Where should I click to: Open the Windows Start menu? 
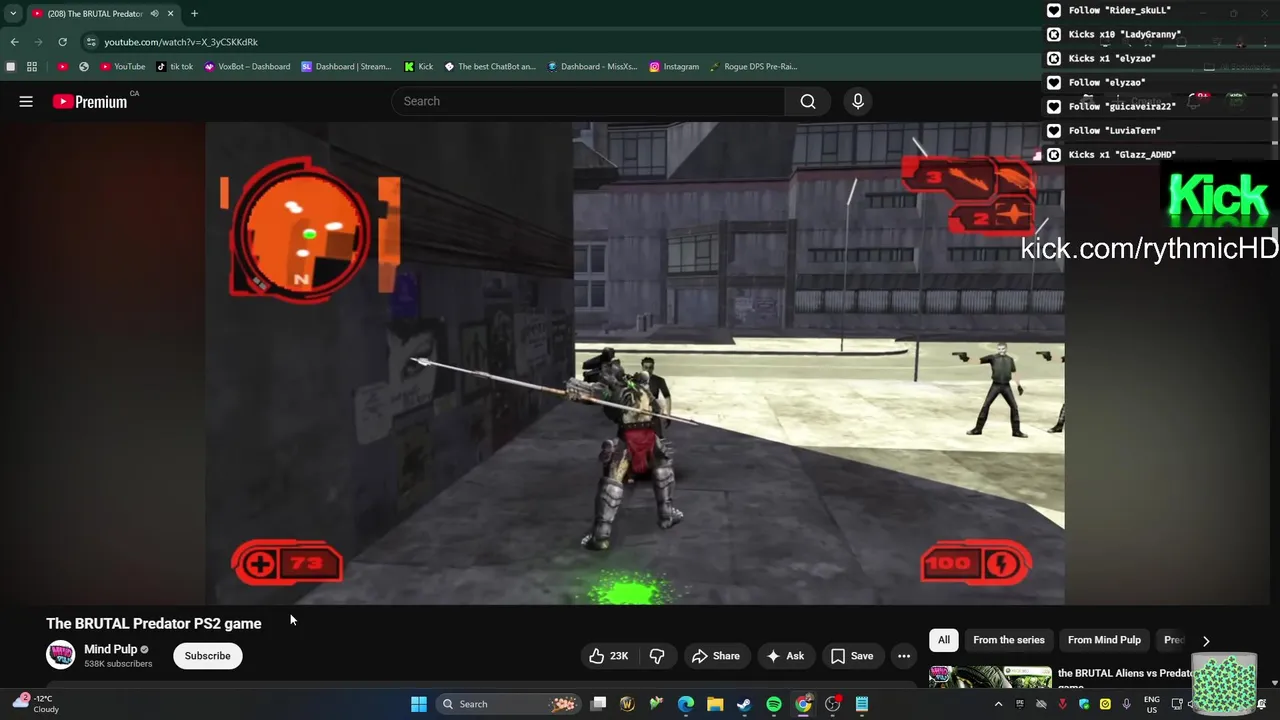pos(419,704)
